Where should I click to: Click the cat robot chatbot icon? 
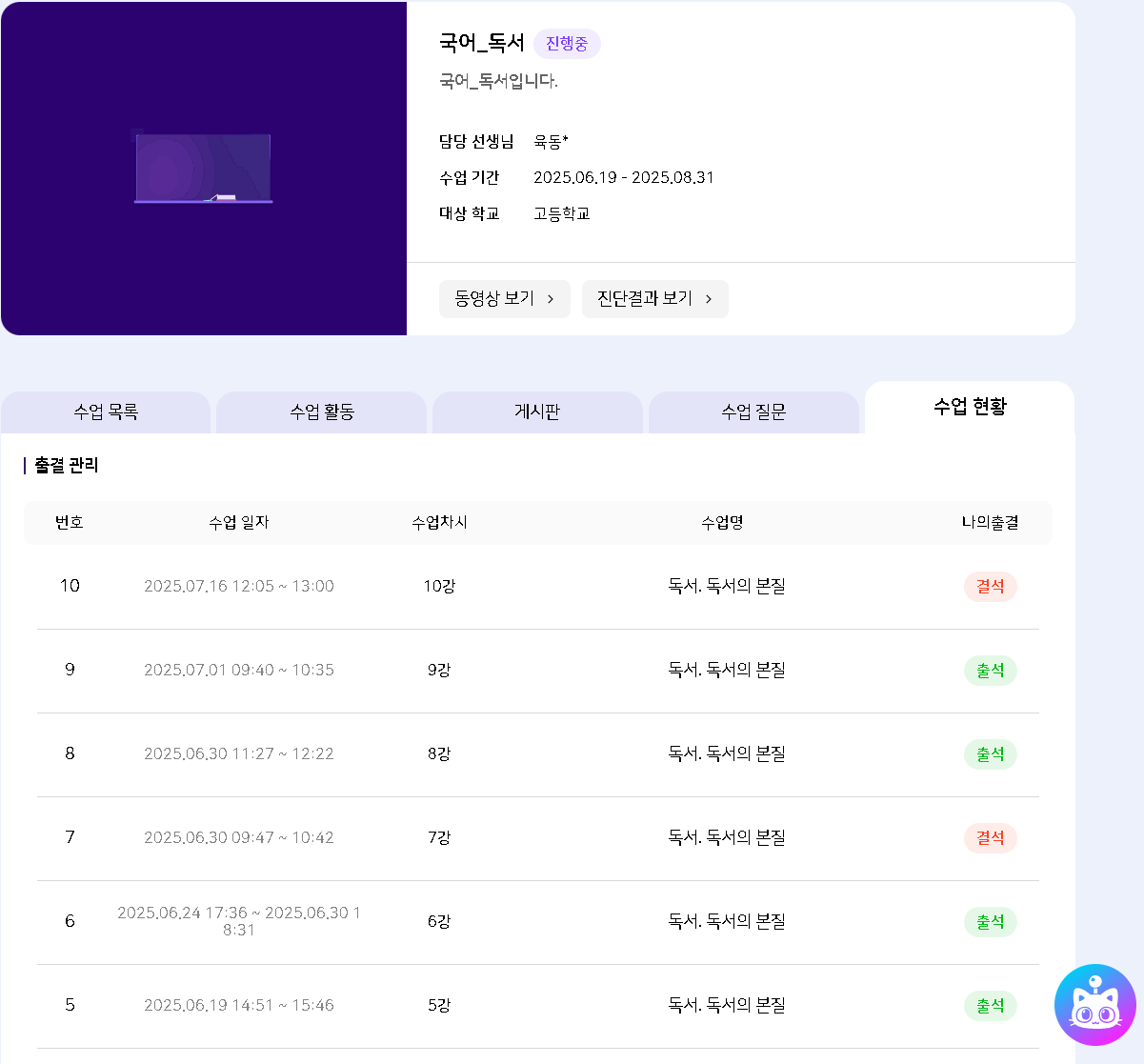(1094, 1005)
